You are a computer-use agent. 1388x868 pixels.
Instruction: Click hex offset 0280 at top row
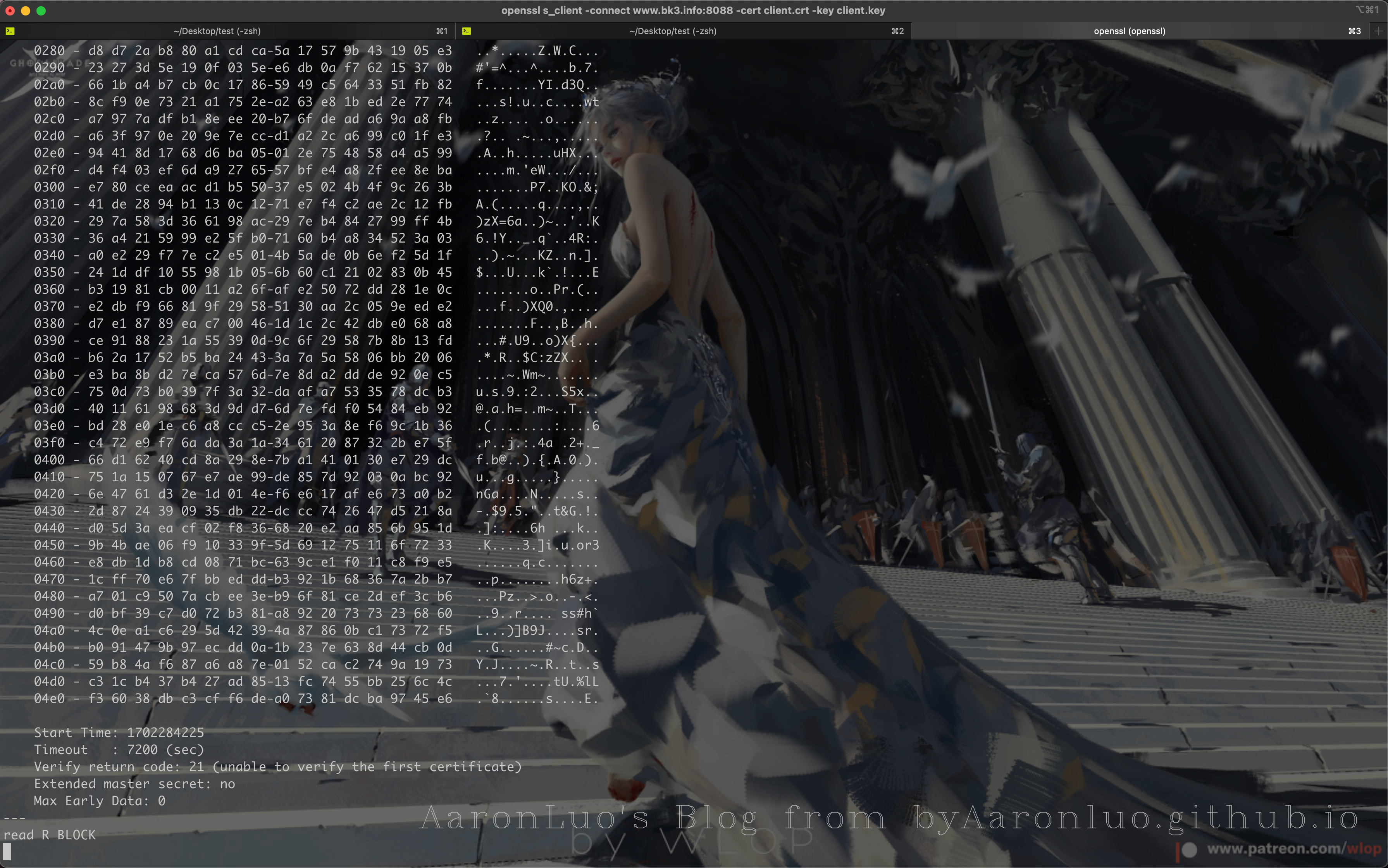(x=49, y=50)
